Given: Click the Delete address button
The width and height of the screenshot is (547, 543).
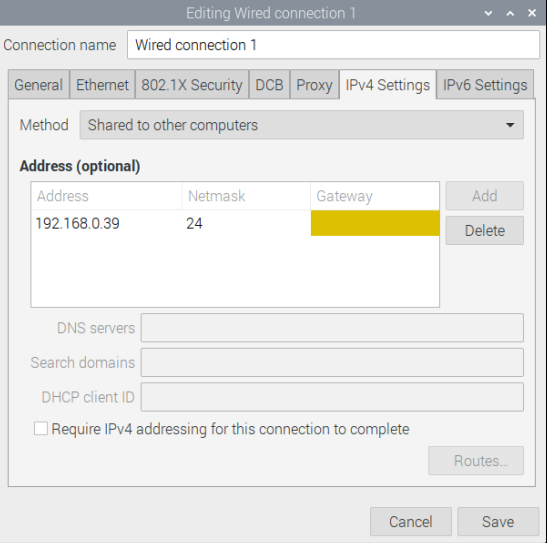Looking at the screenshot, I should (485, 231).
